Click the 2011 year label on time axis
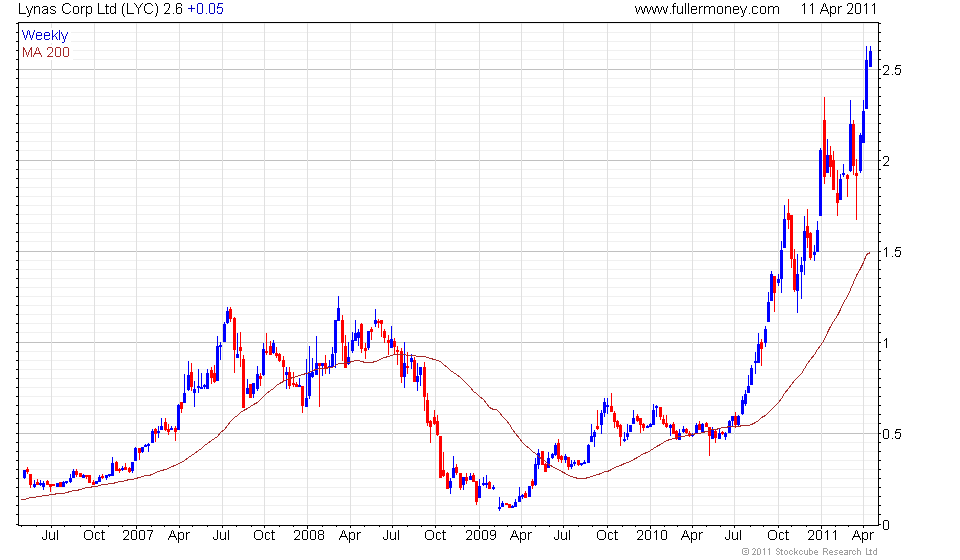Image resolution: width=960 pixels, height=560 pixels. coord(822,536)
